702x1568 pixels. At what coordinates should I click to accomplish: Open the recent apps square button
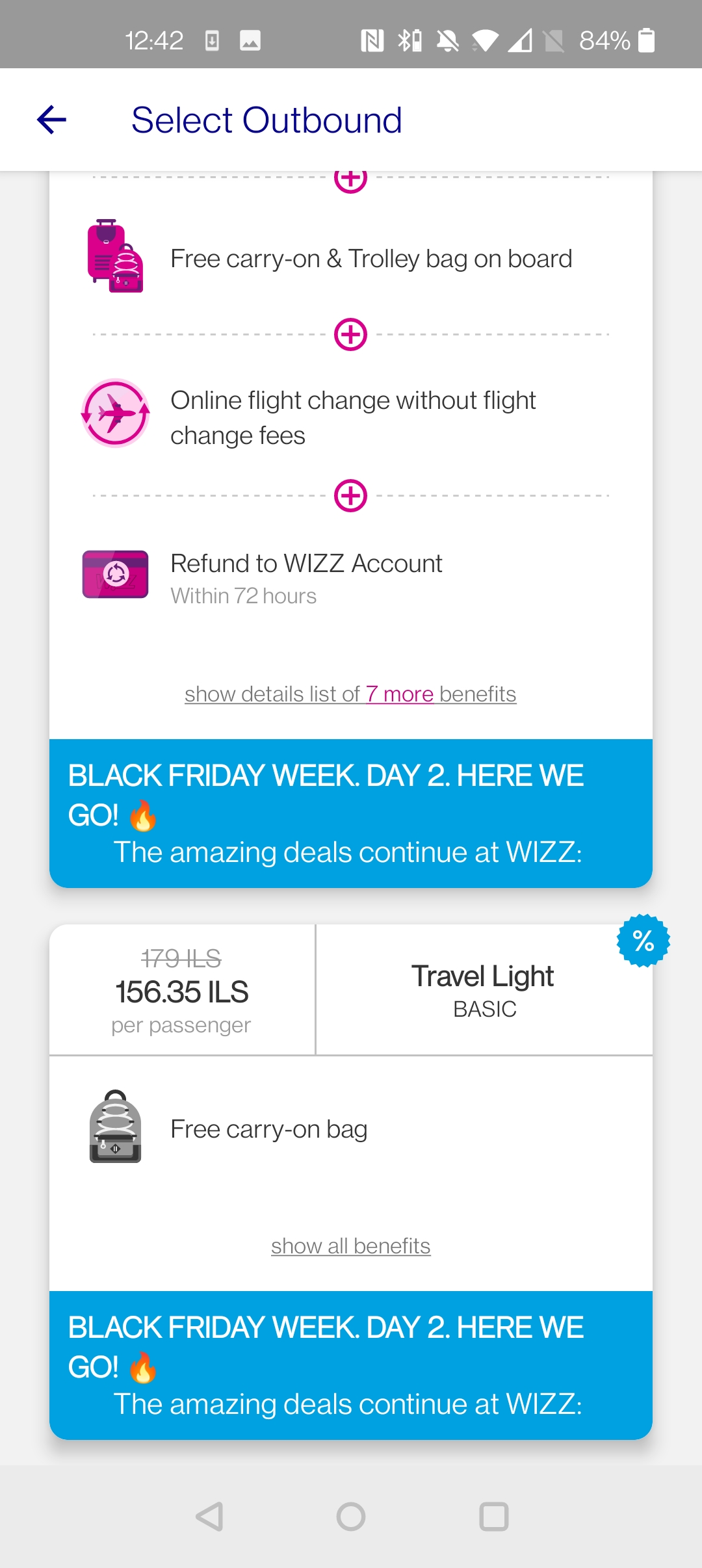pos(494,1517)
